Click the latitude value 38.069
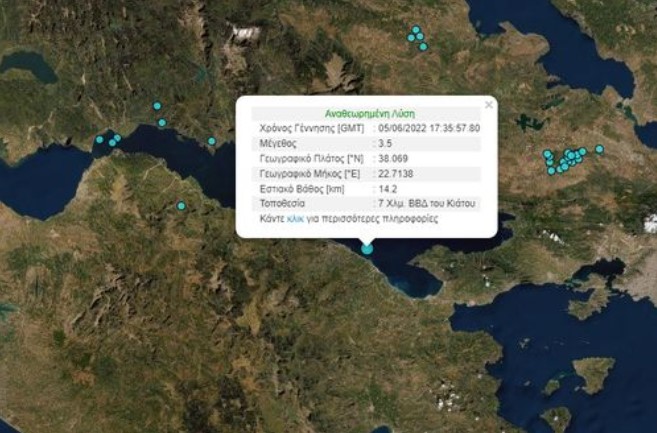Screen dimensions: 657x433 (x=391, y=158)
